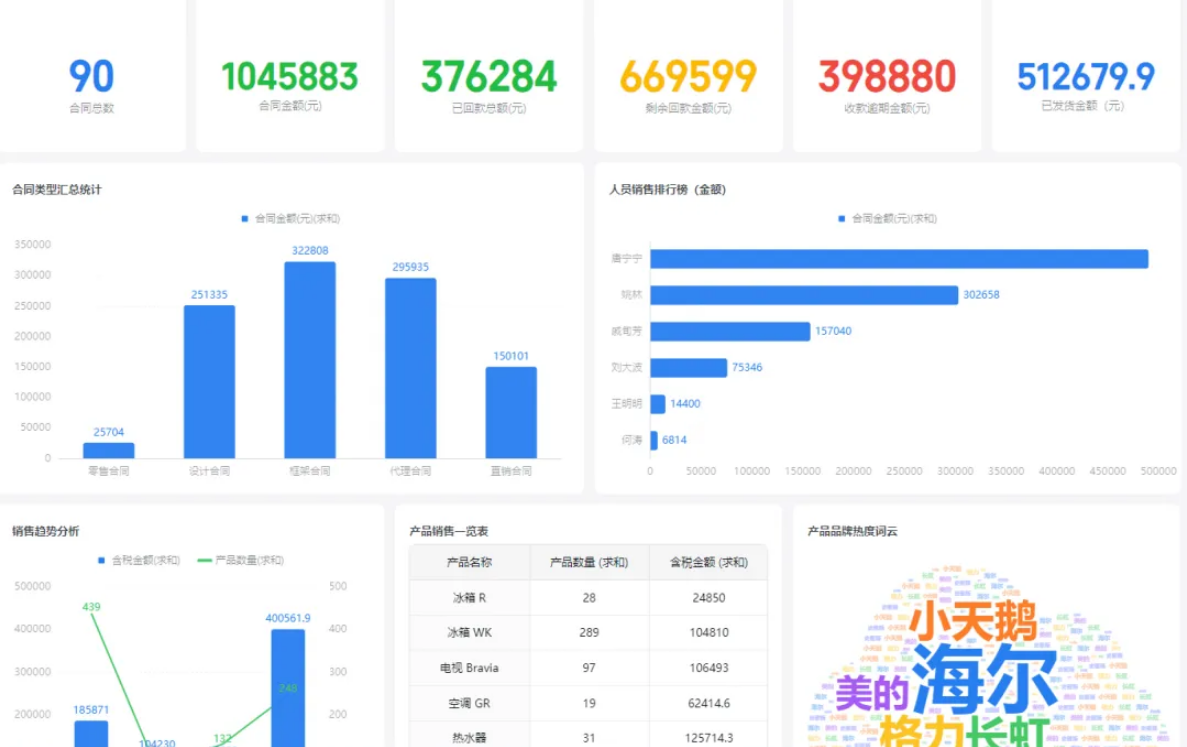The image size is (1187, 747).
Task: Toggle 合同金额 legend in 人员销售排行榜 chart
Action: click(x=887, y=219)
